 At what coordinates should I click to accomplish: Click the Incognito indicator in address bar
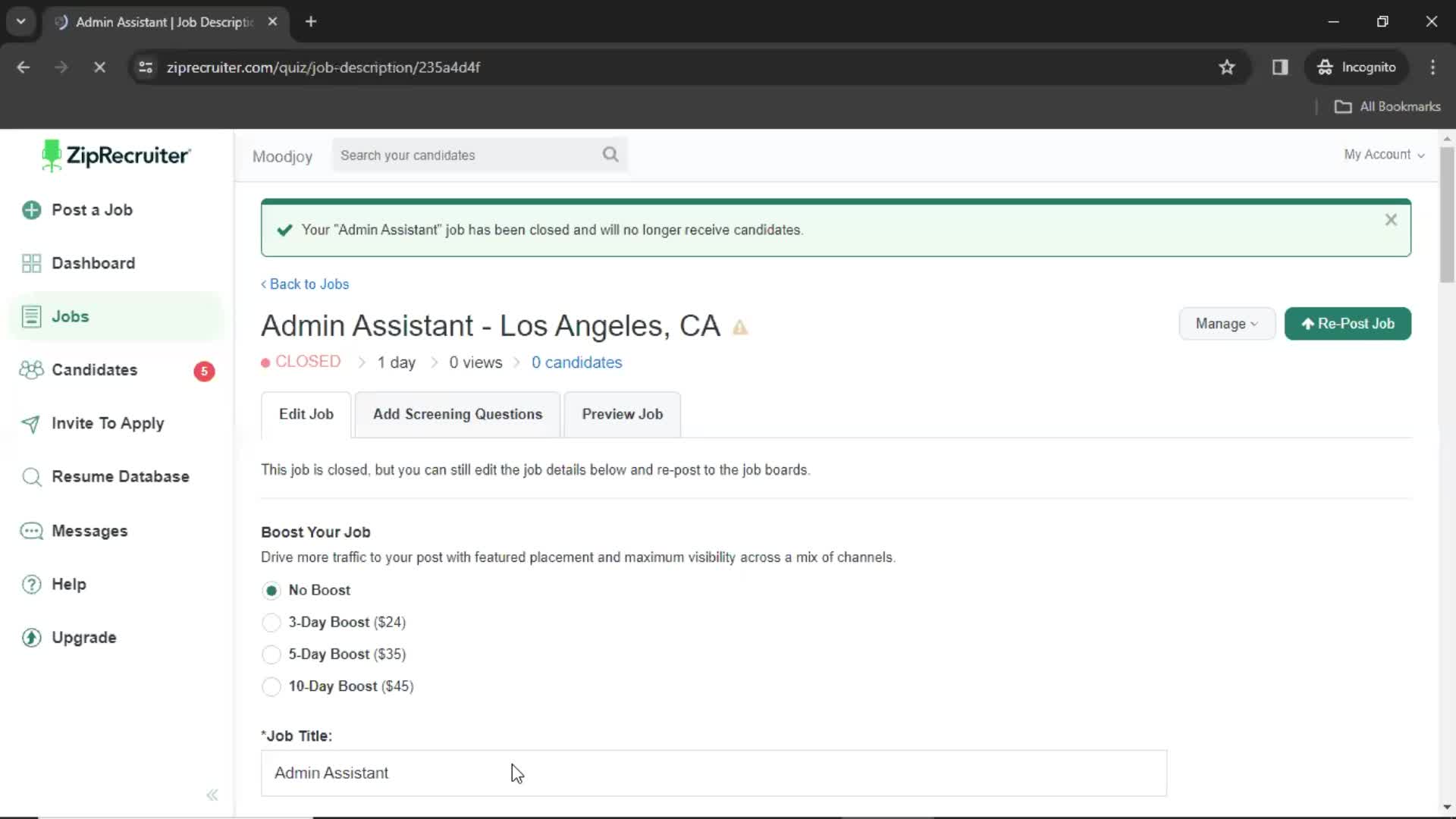click(x=1362, y=67)
